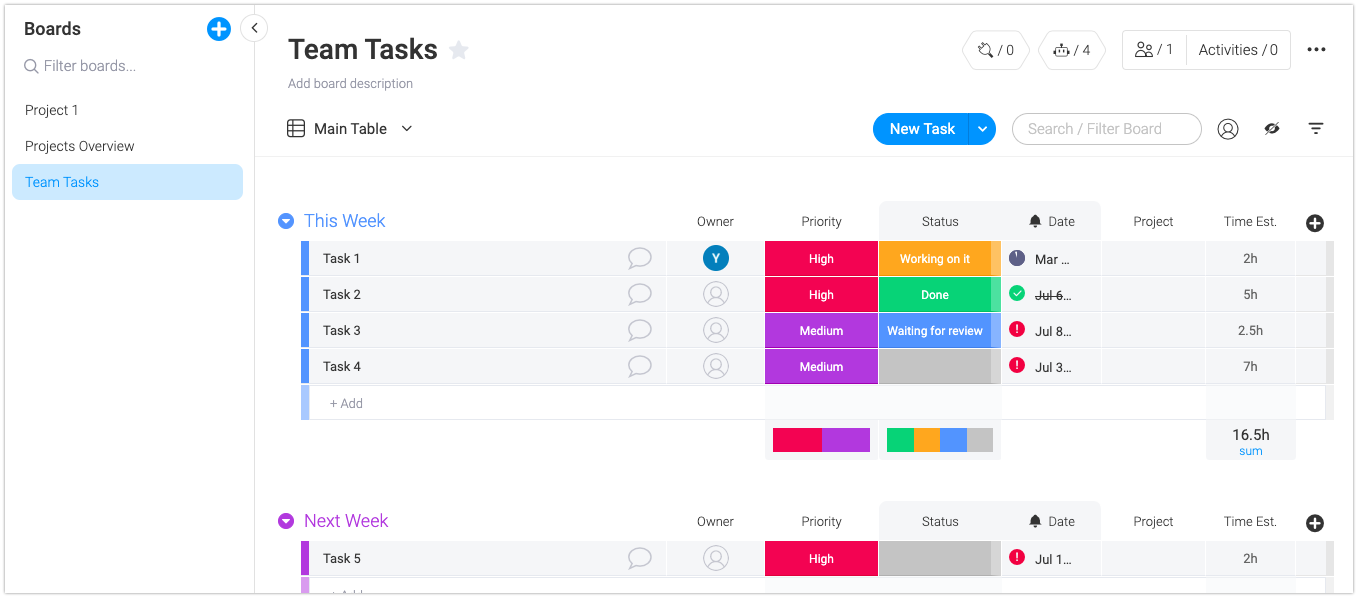The width and height of the screenshot is (1358, 598).
Task: Open the Activities log button
Action: 1238,50
